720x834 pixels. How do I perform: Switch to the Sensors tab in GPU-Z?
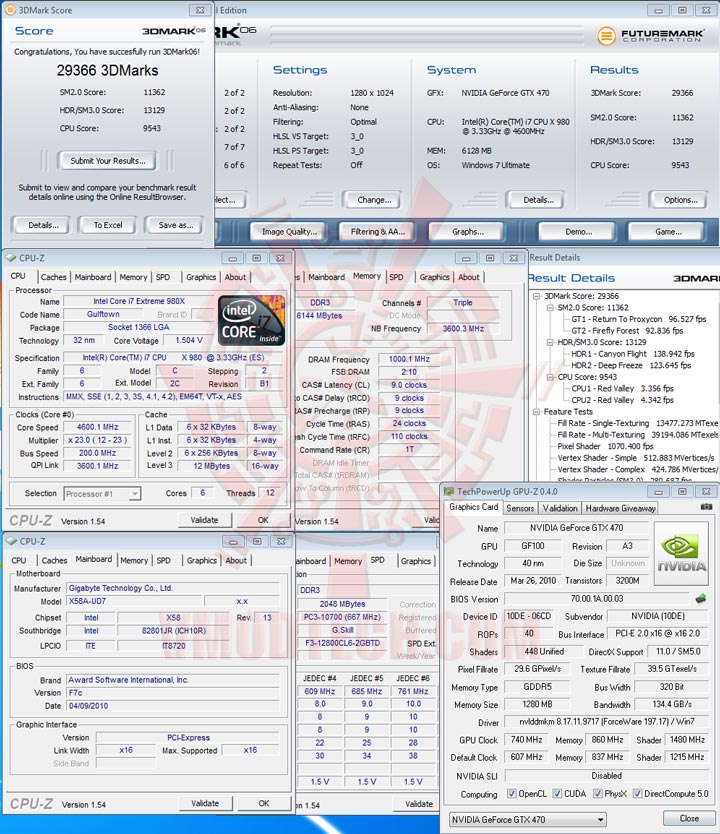click(x=520, y=508)
